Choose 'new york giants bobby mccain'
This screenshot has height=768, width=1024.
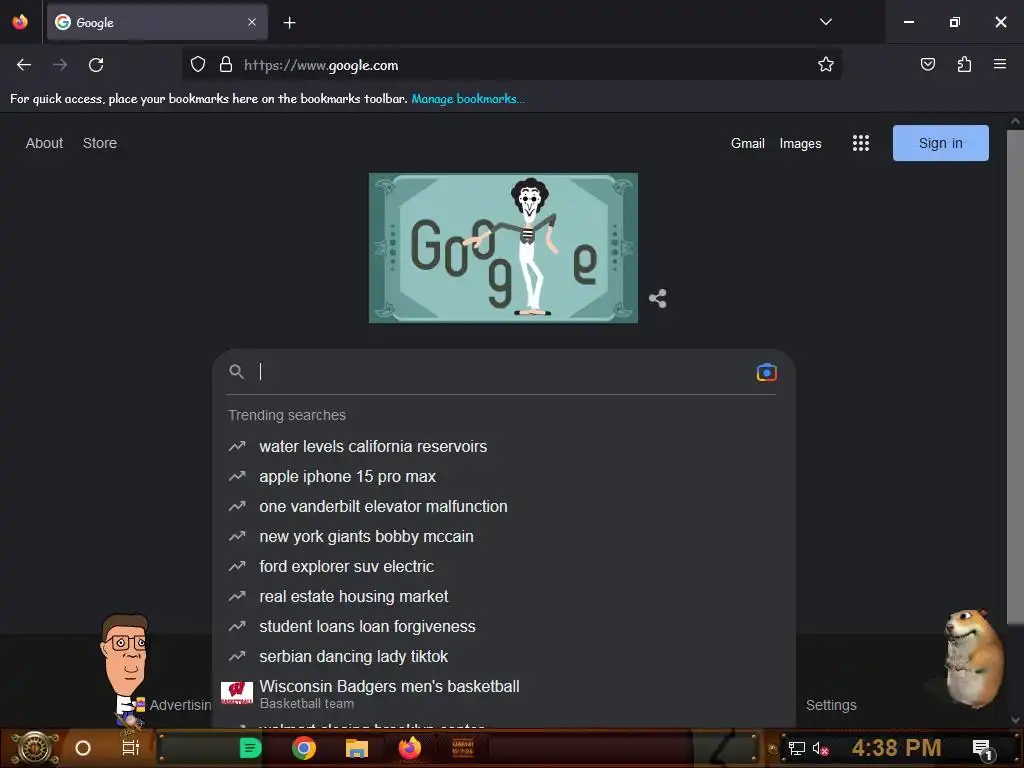click(504, 537)
